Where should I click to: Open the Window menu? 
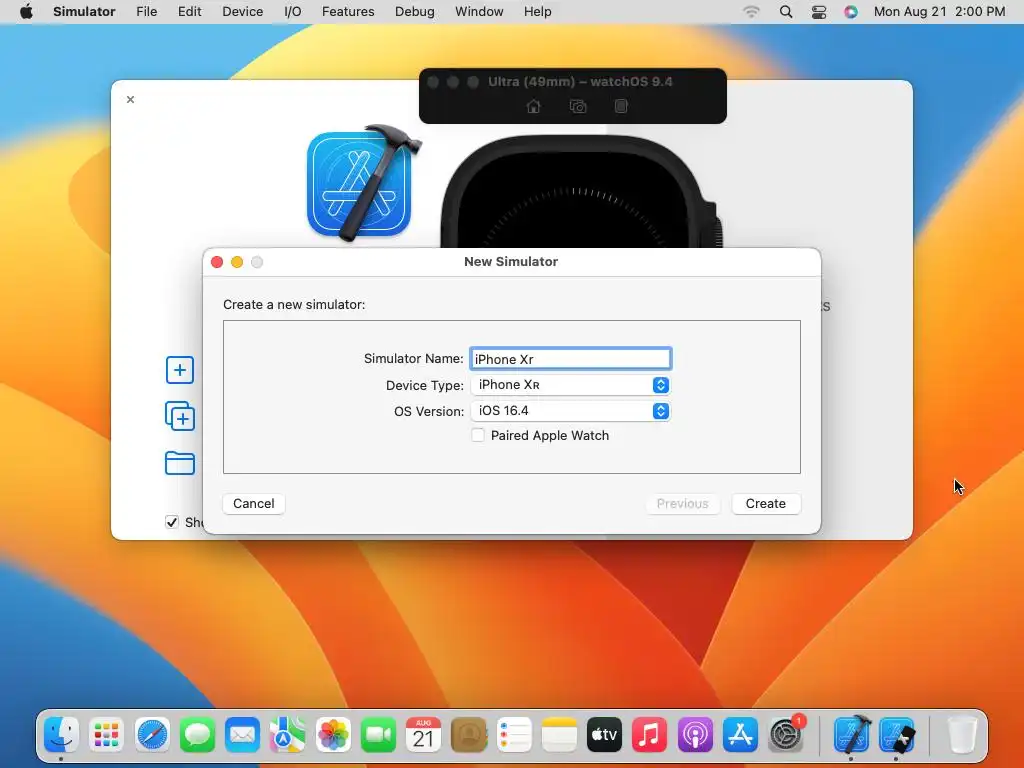pyautogui.click(x=479, y=12)
